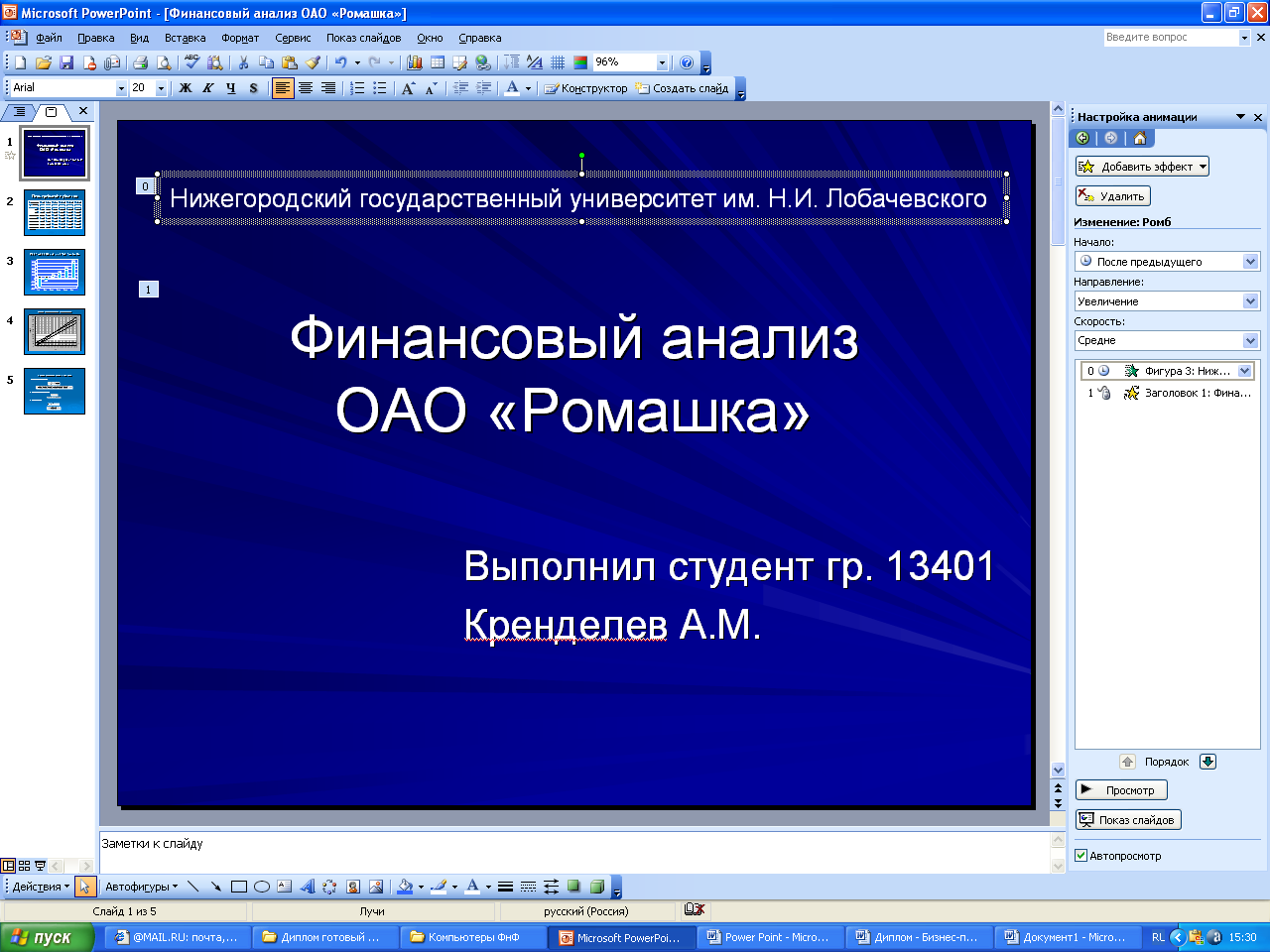Open the Начало 'После предыдущего' dropdown
The image size is (1270, 952).
(x=1250, y=262)
